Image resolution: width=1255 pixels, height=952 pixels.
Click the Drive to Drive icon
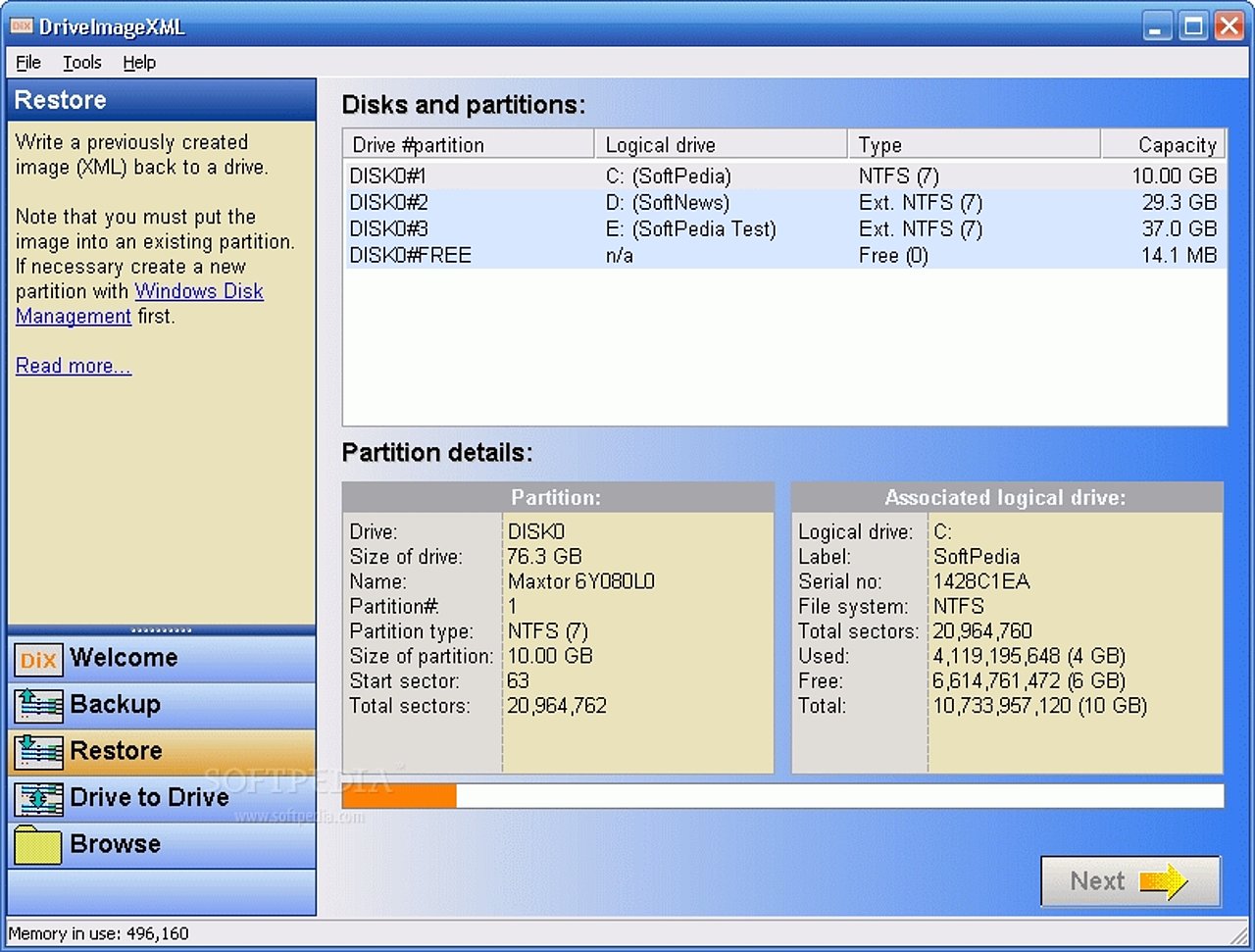tap(38, 799)
